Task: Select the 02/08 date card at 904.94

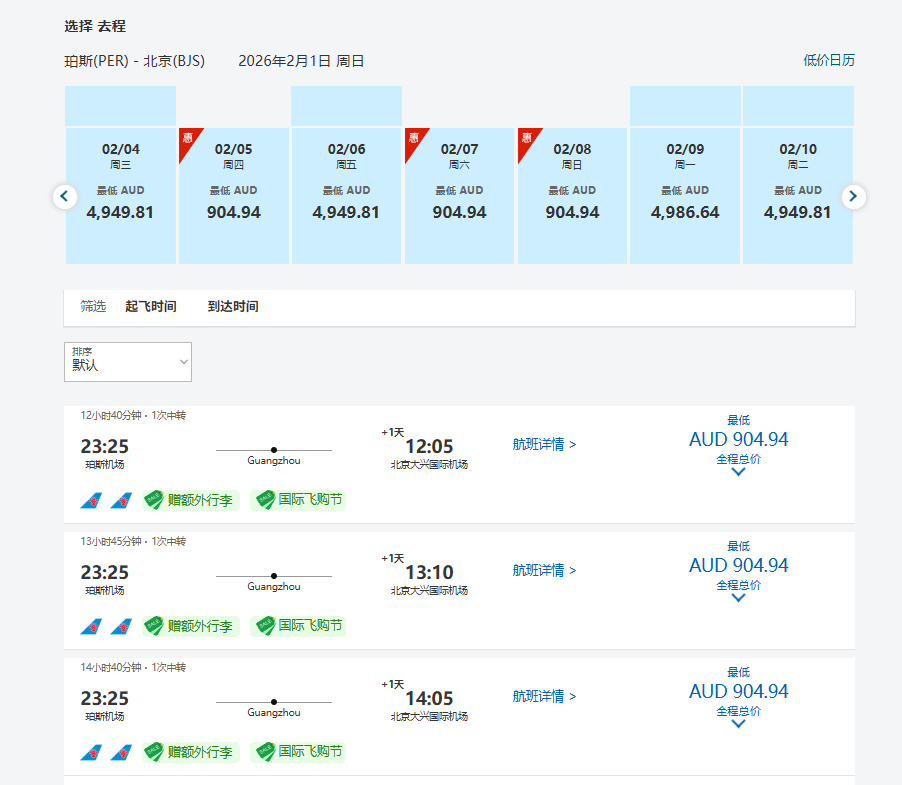Action: pos(572,196)
